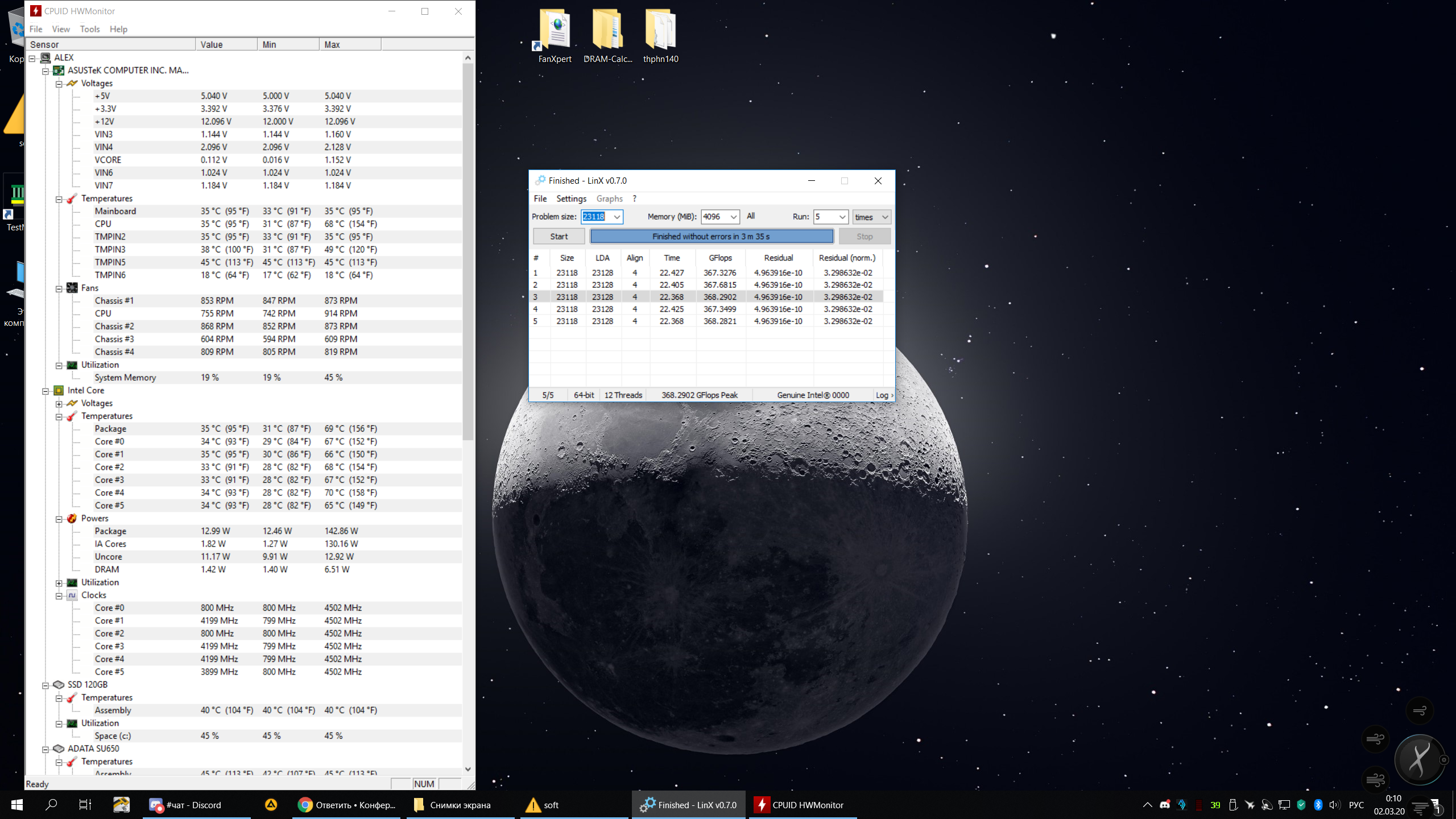Click the LinX Start button
Viewport: 1456px width, 819px height.
click(x=559, y=237)
